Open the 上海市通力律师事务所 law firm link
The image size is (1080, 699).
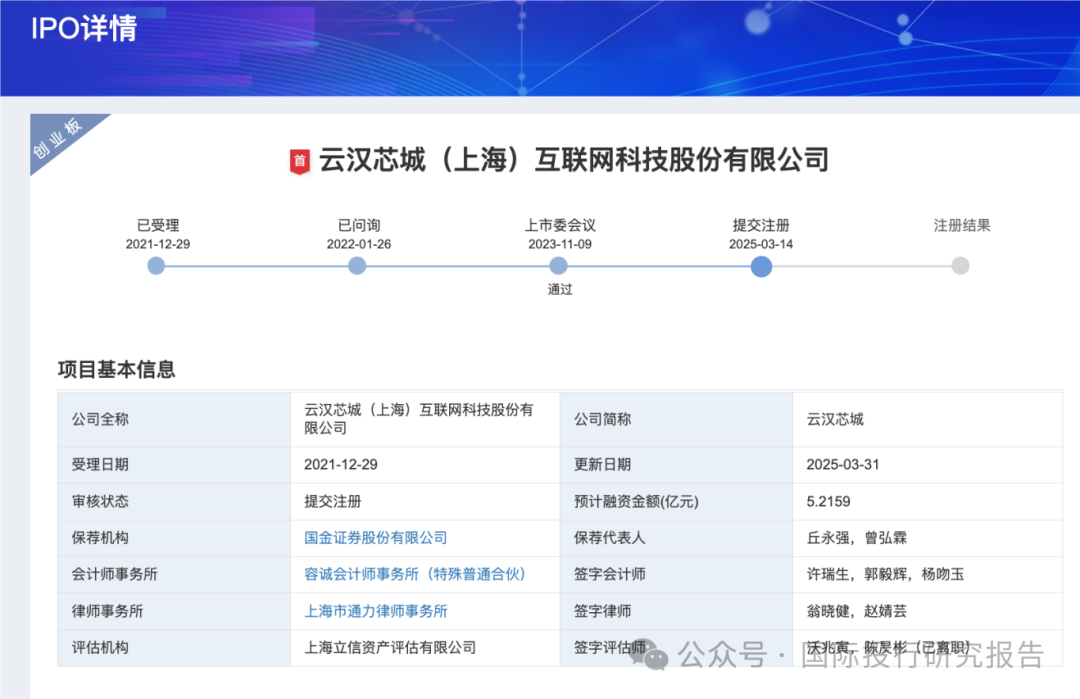coord(375,611)
